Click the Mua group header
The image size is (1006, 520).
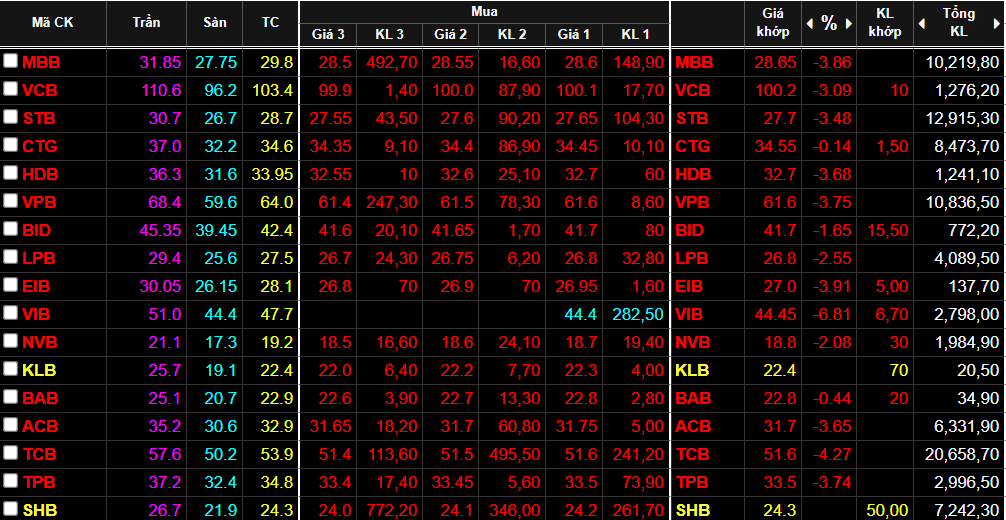(483, 11)
